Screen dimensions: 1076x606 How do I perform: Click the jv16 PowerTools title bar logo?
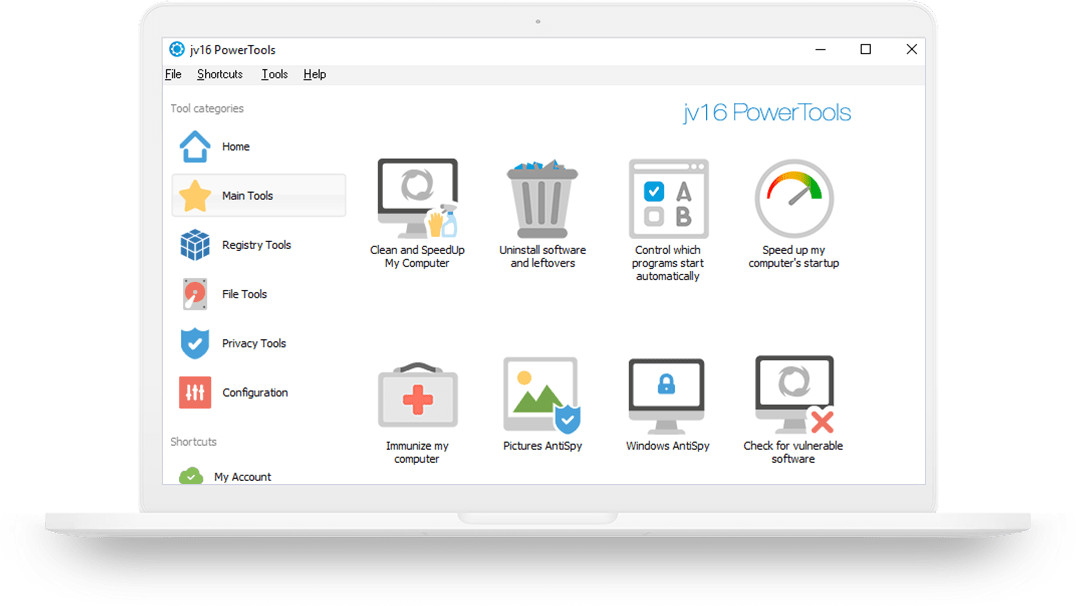click(177, 49)
